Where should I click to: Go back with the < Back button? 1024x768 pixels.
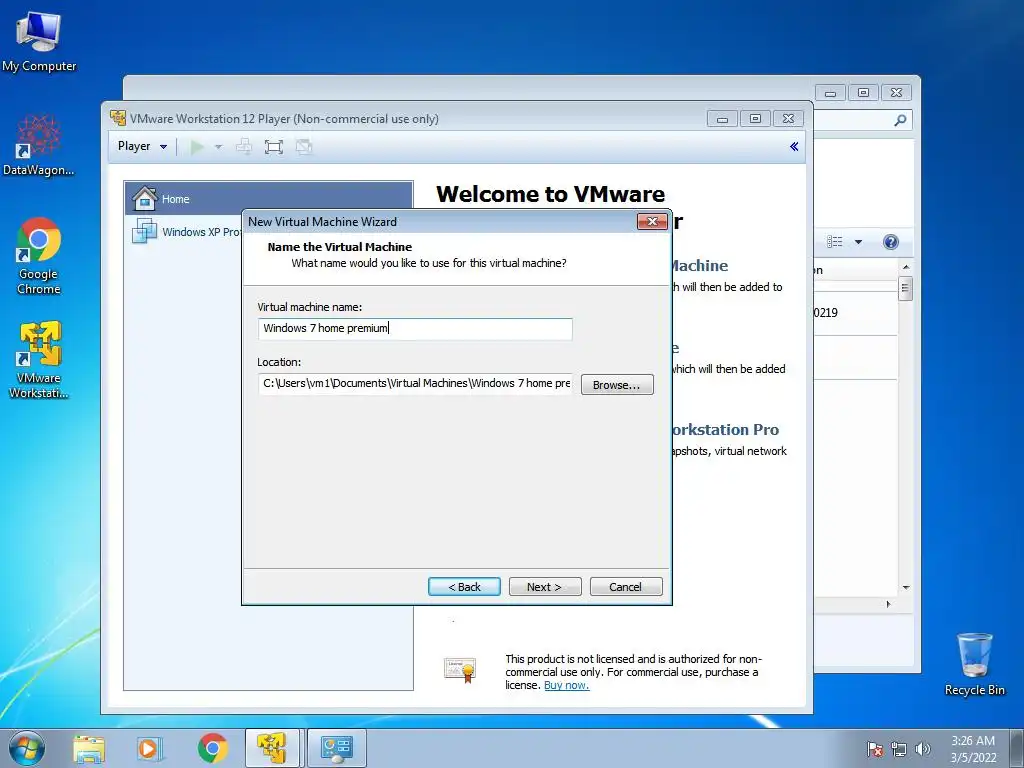(464, 586)
